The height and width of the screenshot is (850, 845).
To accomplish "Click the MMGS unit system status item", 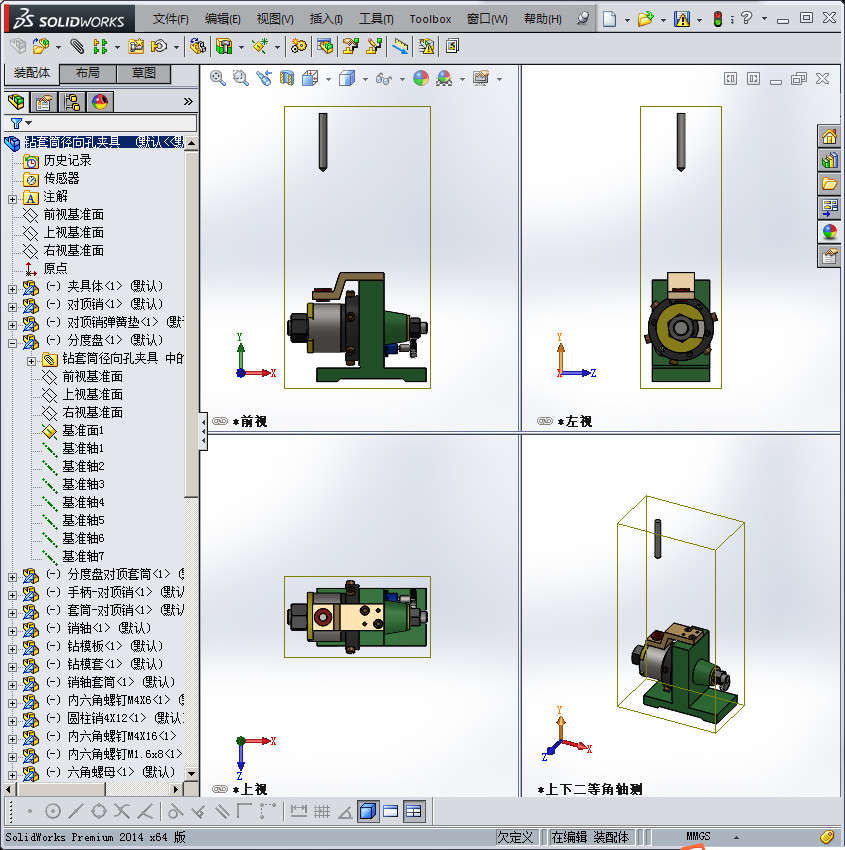I will (x=698, y=836).
